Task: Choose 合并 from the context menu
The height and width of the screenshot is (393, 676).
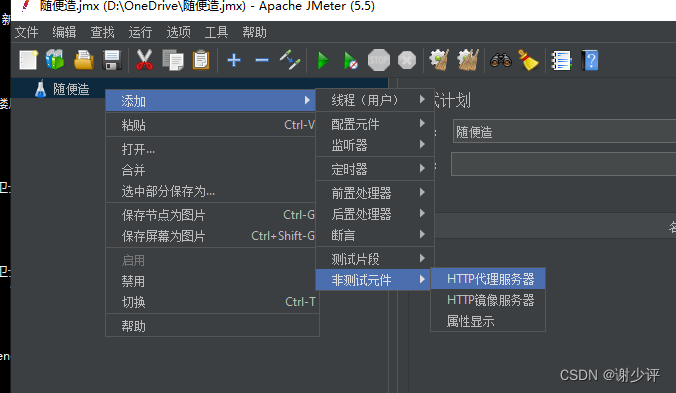Action: click(x=211, y=170)
